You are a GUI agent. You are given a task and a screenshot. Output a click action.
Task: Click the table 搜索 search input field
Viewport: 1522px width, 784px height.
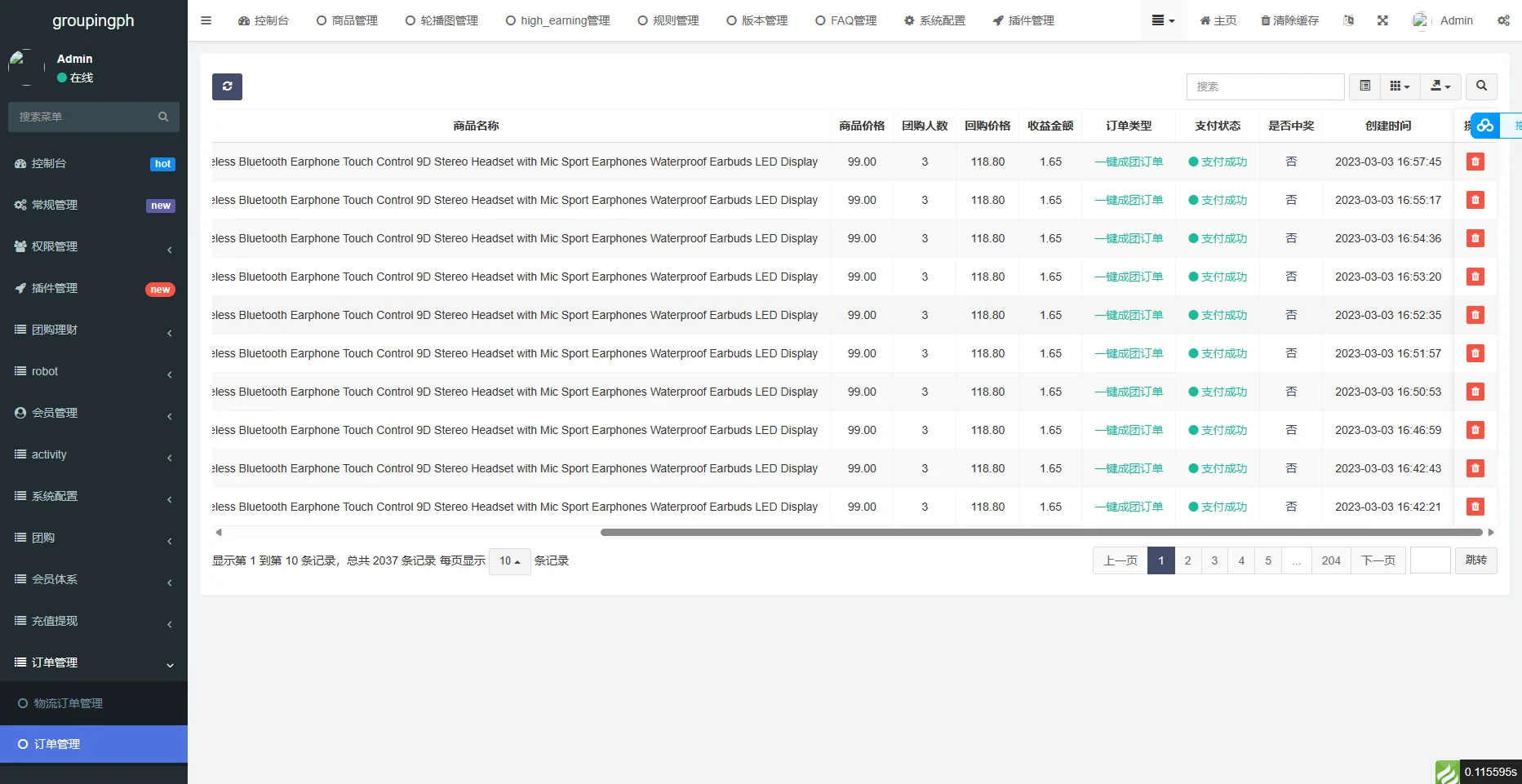click(x=1265, y=86)
